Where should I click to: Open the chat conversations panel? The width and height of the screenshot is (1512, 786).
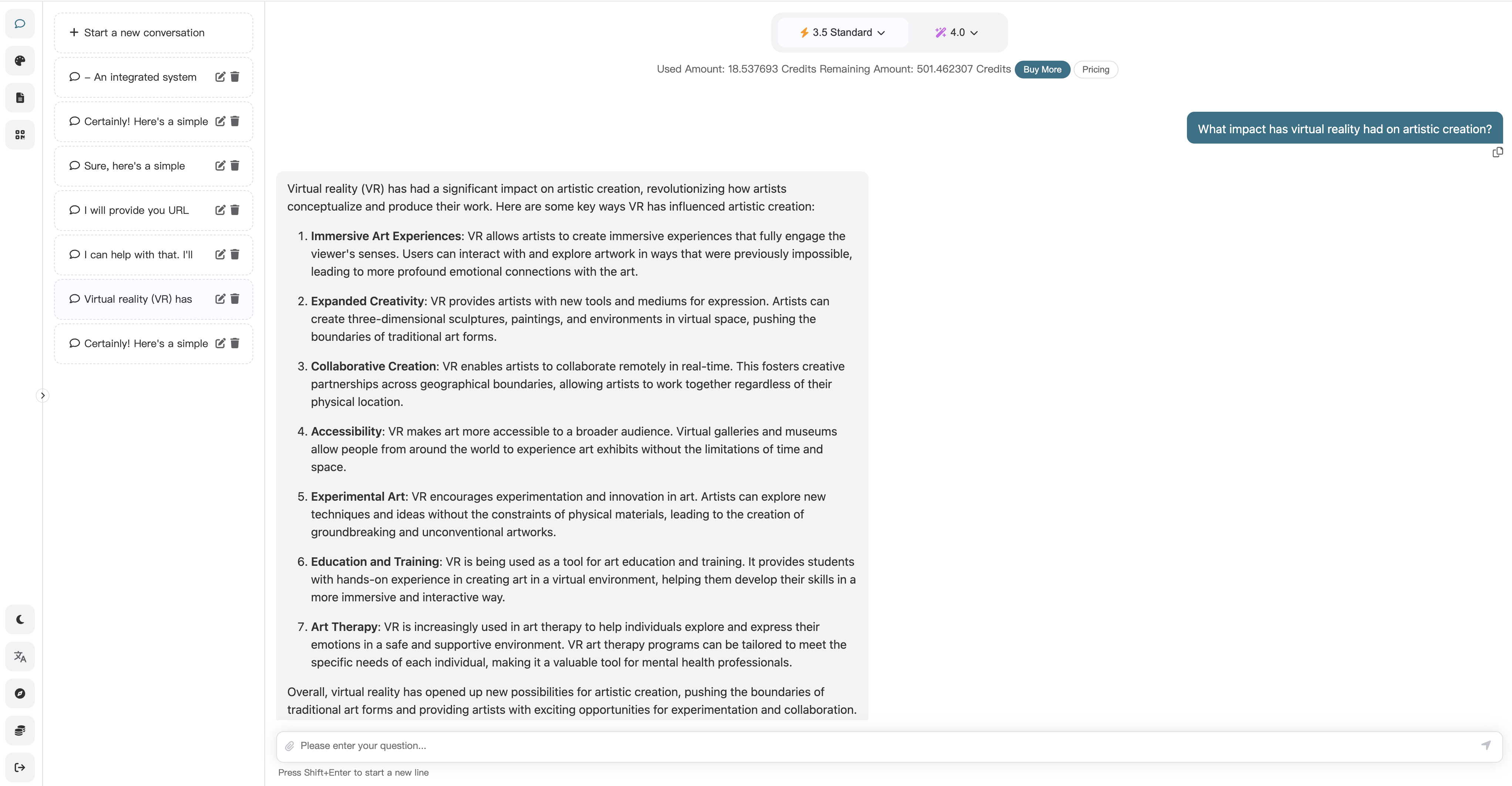[19, 24]
